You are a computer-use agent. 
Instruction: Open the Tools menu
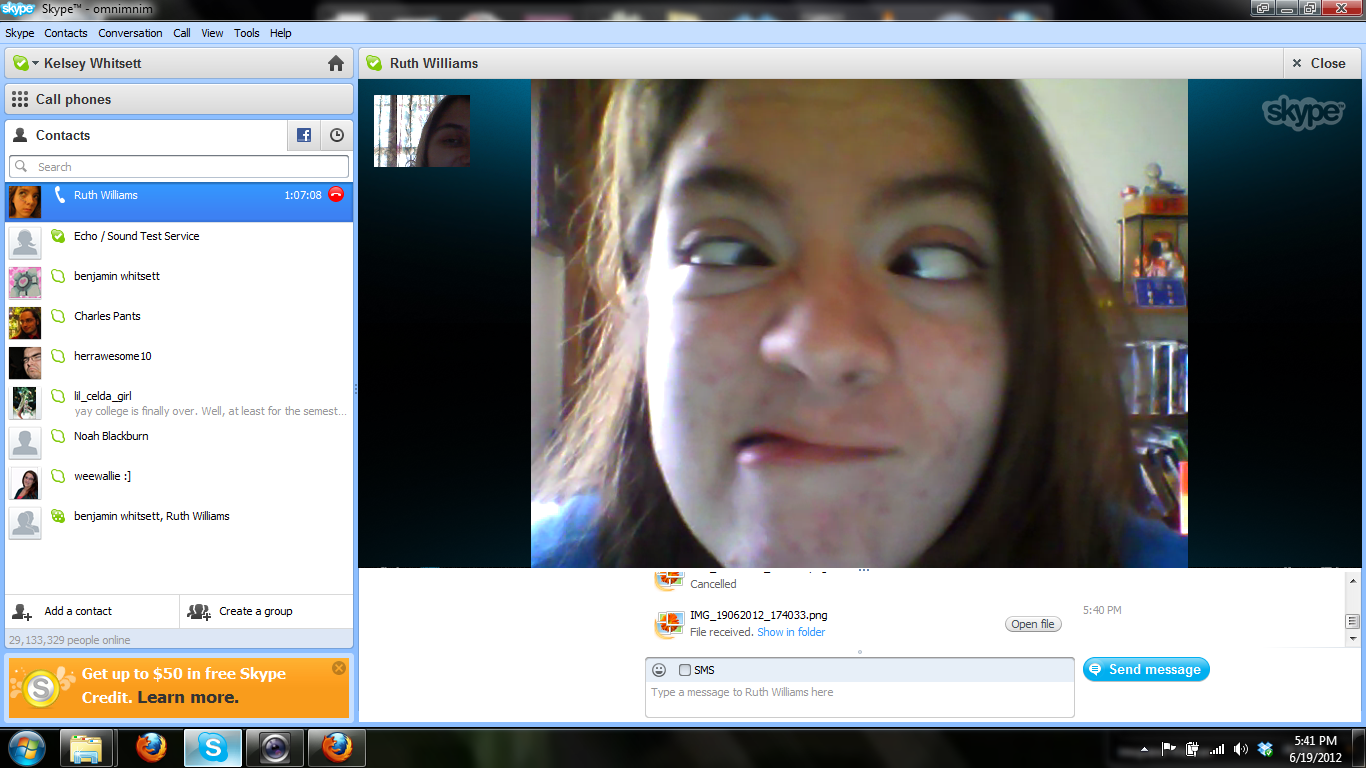pyautogui.click(x=246, y=33)
